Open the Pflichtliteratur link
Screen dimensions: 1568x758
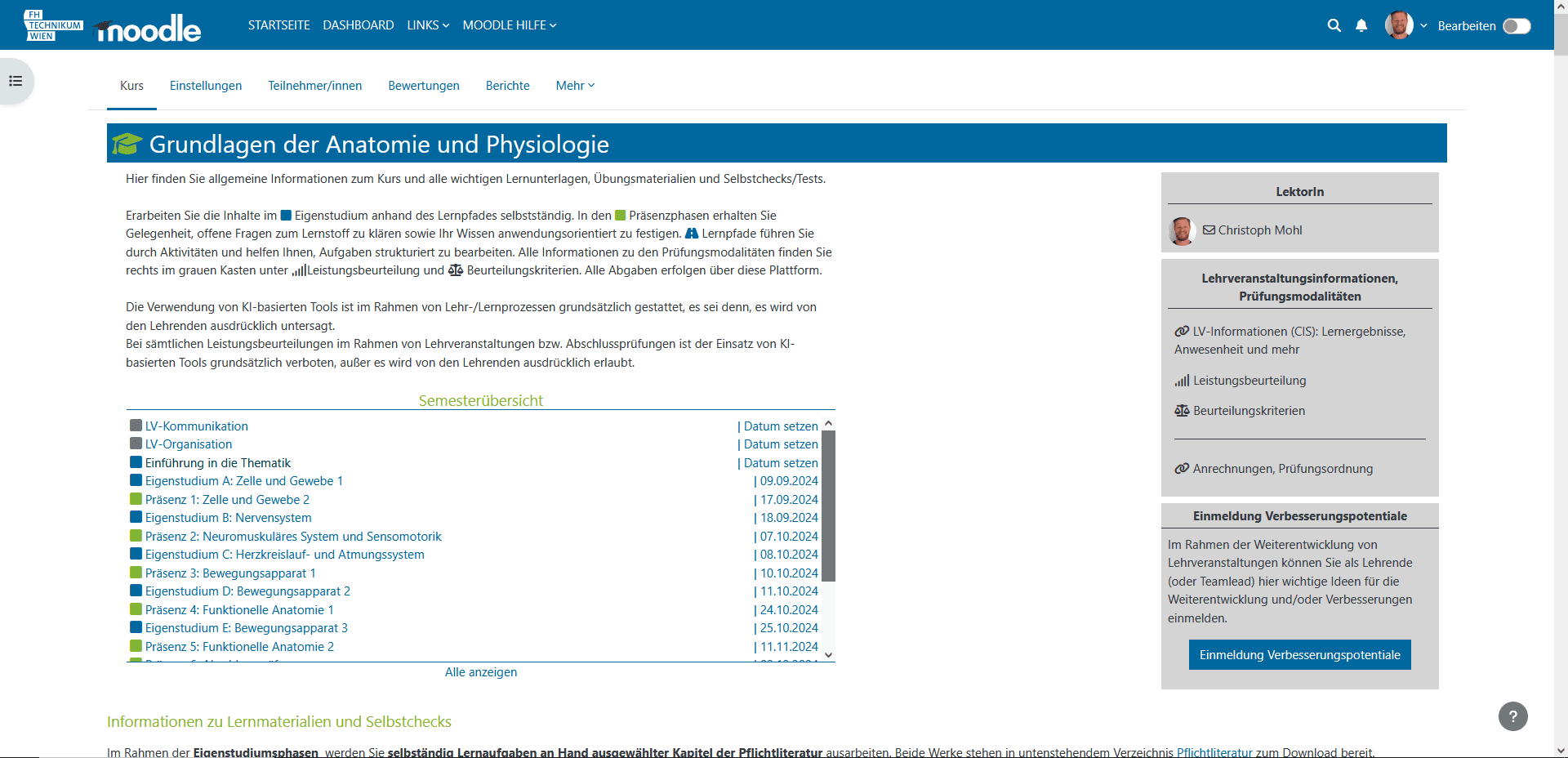click(1214, 752)
